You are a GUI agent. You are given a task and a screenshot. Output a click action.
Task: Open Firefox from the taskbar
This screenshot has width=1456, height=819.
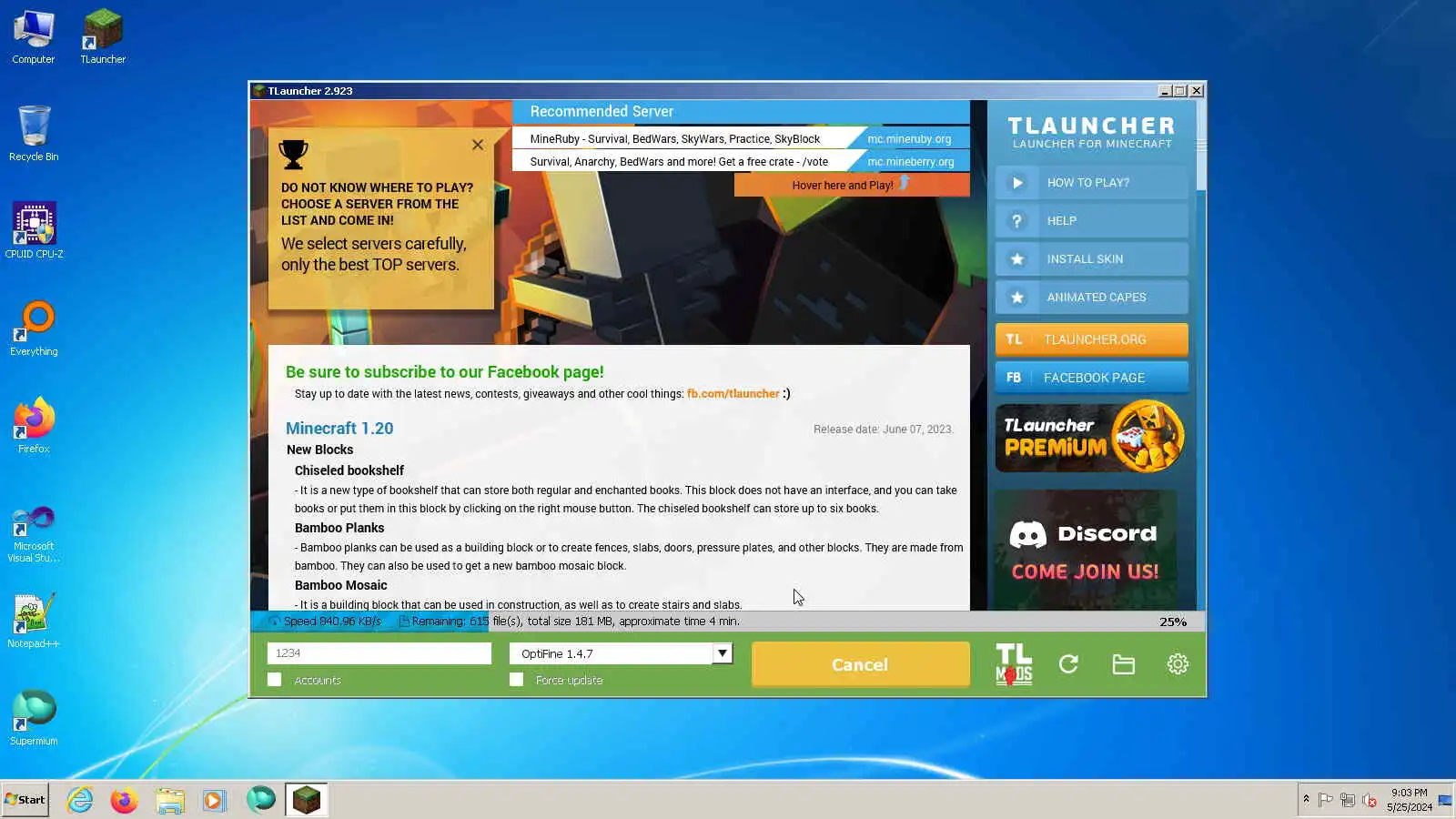125,800
